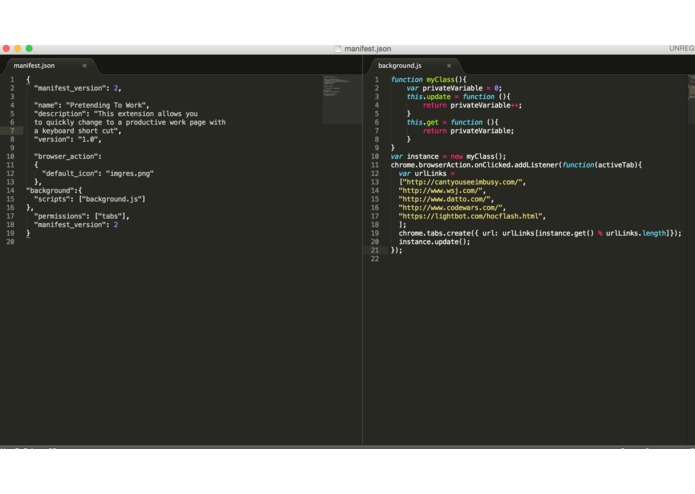Close the manifest.json tab
The image size is (695, 494).
(x=84, y=66)
